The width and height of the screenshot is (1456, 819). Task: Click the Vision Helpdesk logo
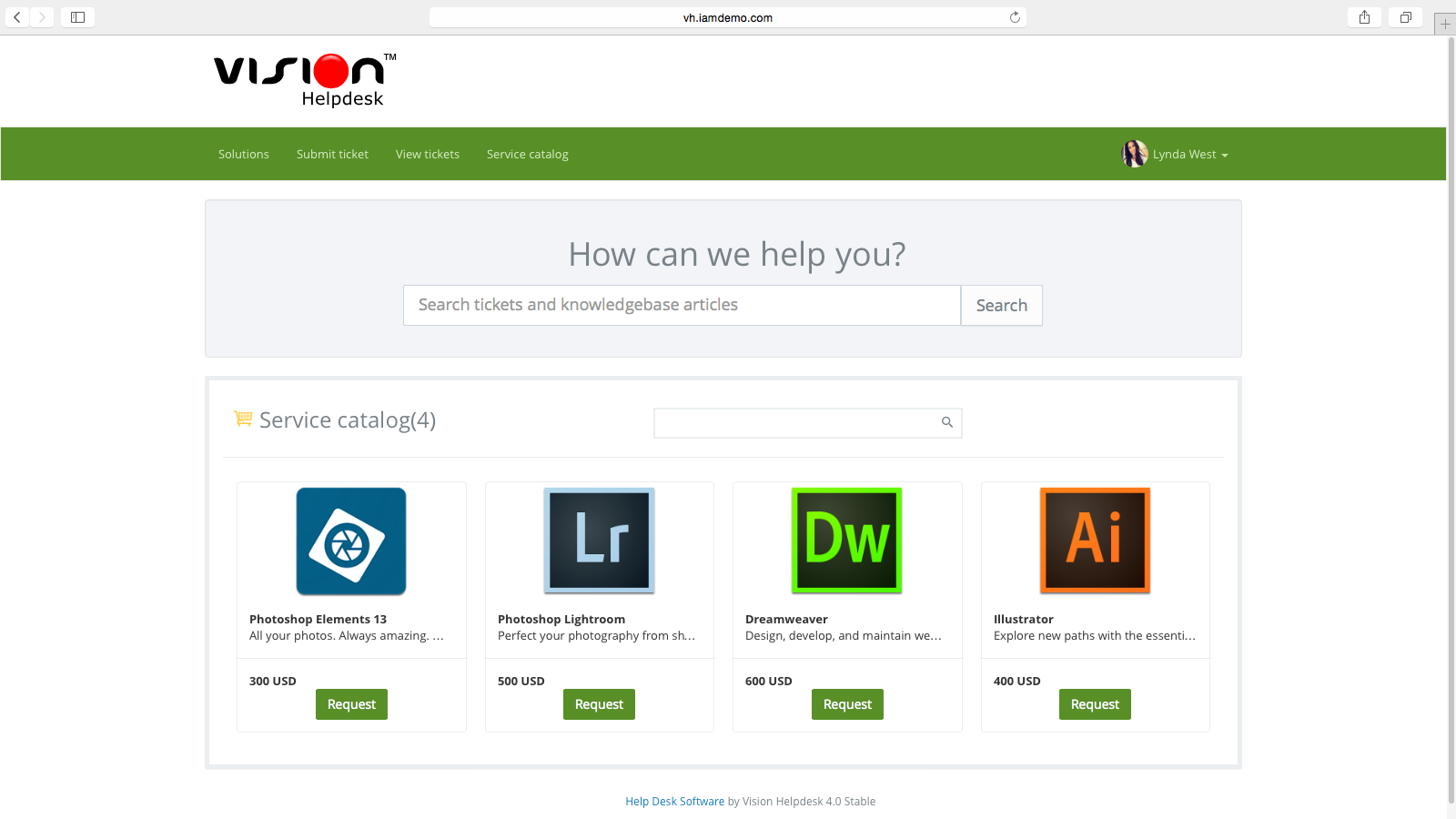(x=305, y=80)
